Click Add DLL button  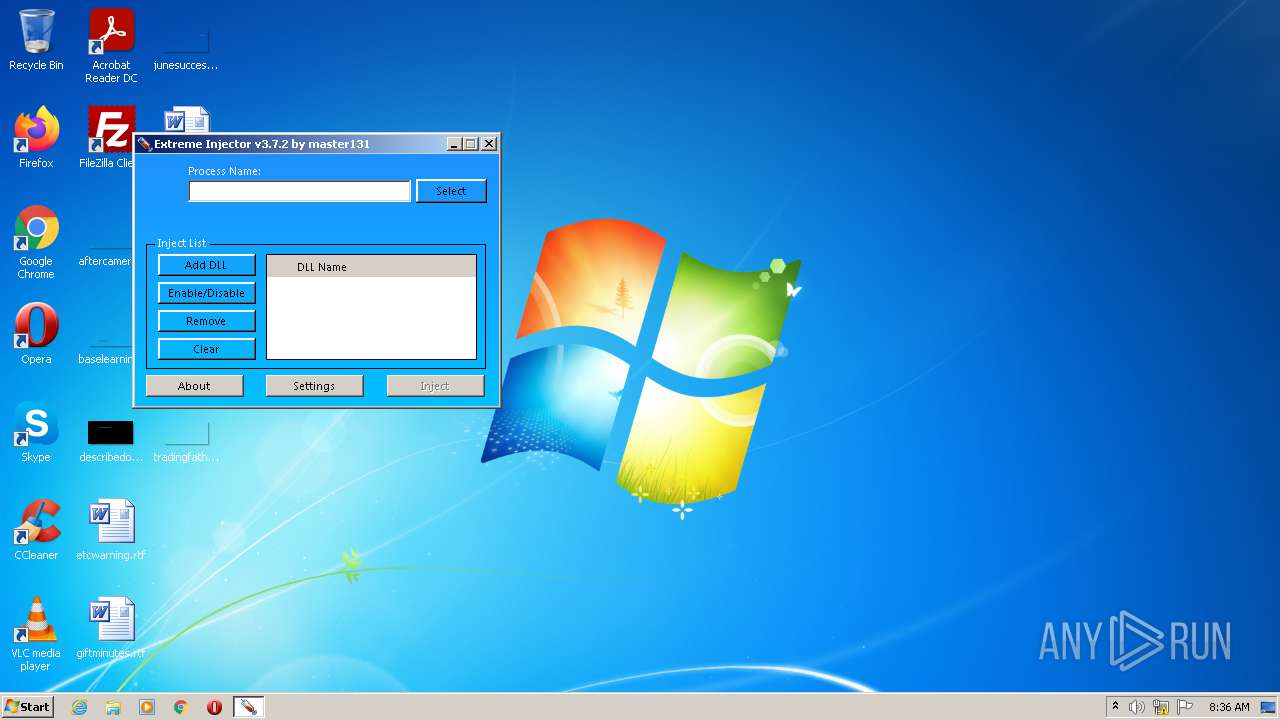(206, 265)
